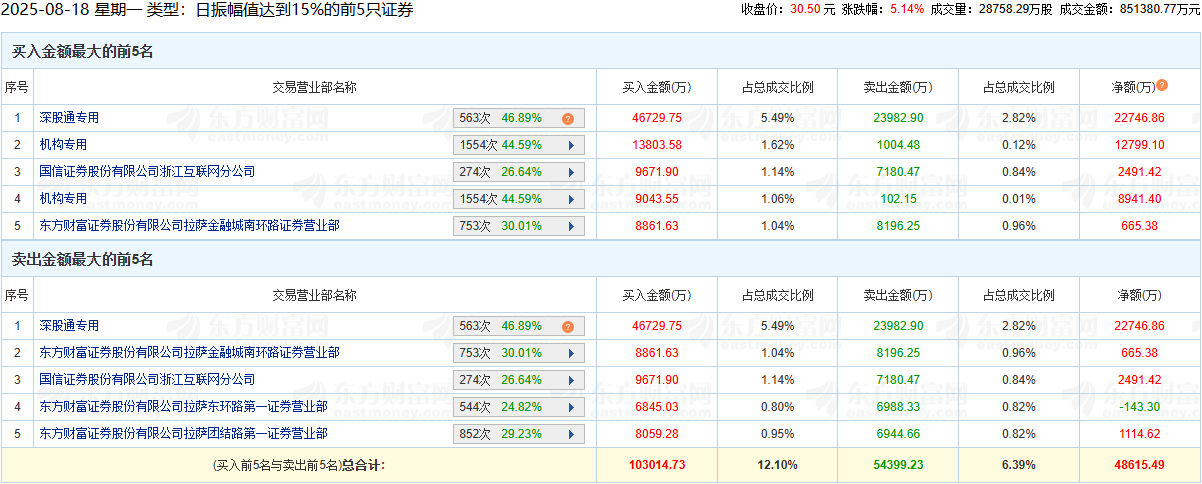The height and width of the screenshot is (484, 1202).
Task: Expand 753次 30.01% badge in buy table
Action: coord(571,226)
